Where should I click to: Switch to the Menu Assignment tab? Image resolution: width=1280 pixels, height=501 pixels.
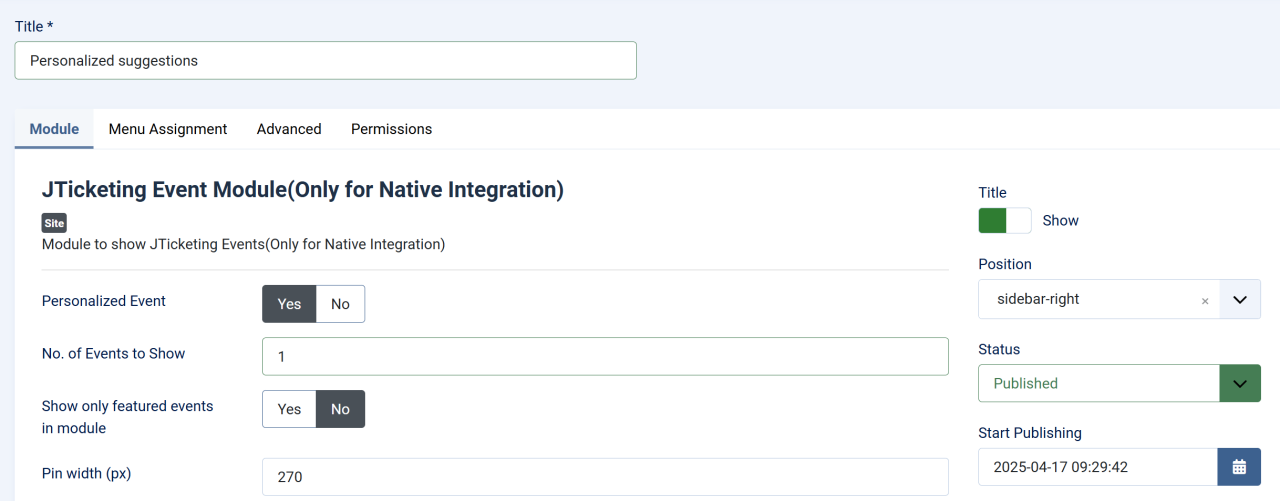click(168, 129)
